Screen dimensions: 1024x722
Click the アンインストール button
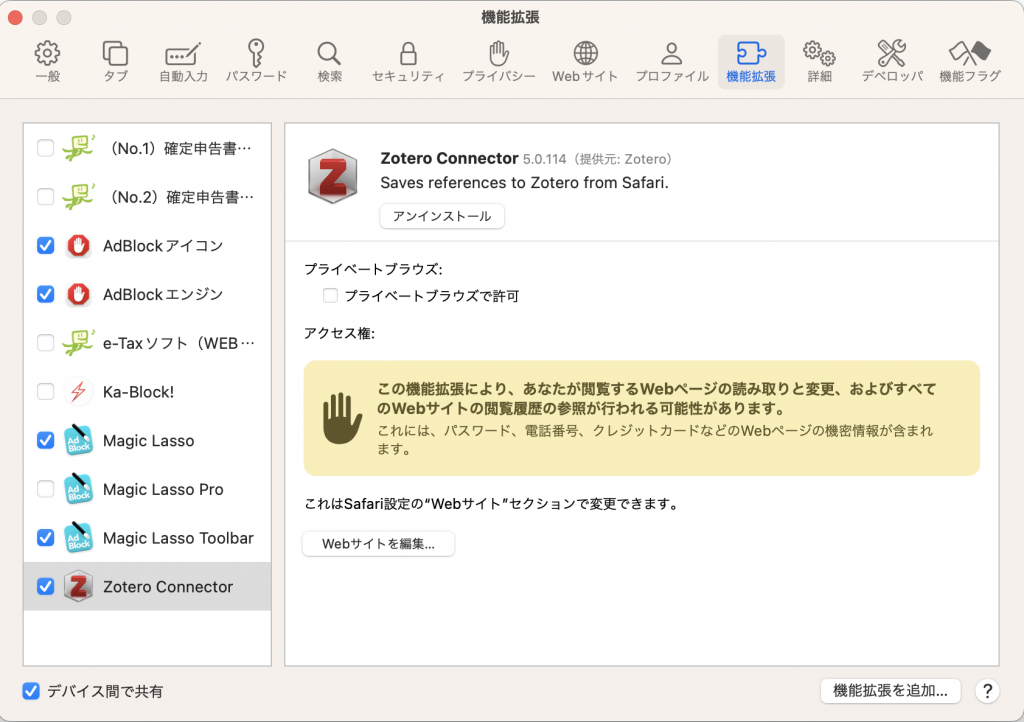click(442, 216)
